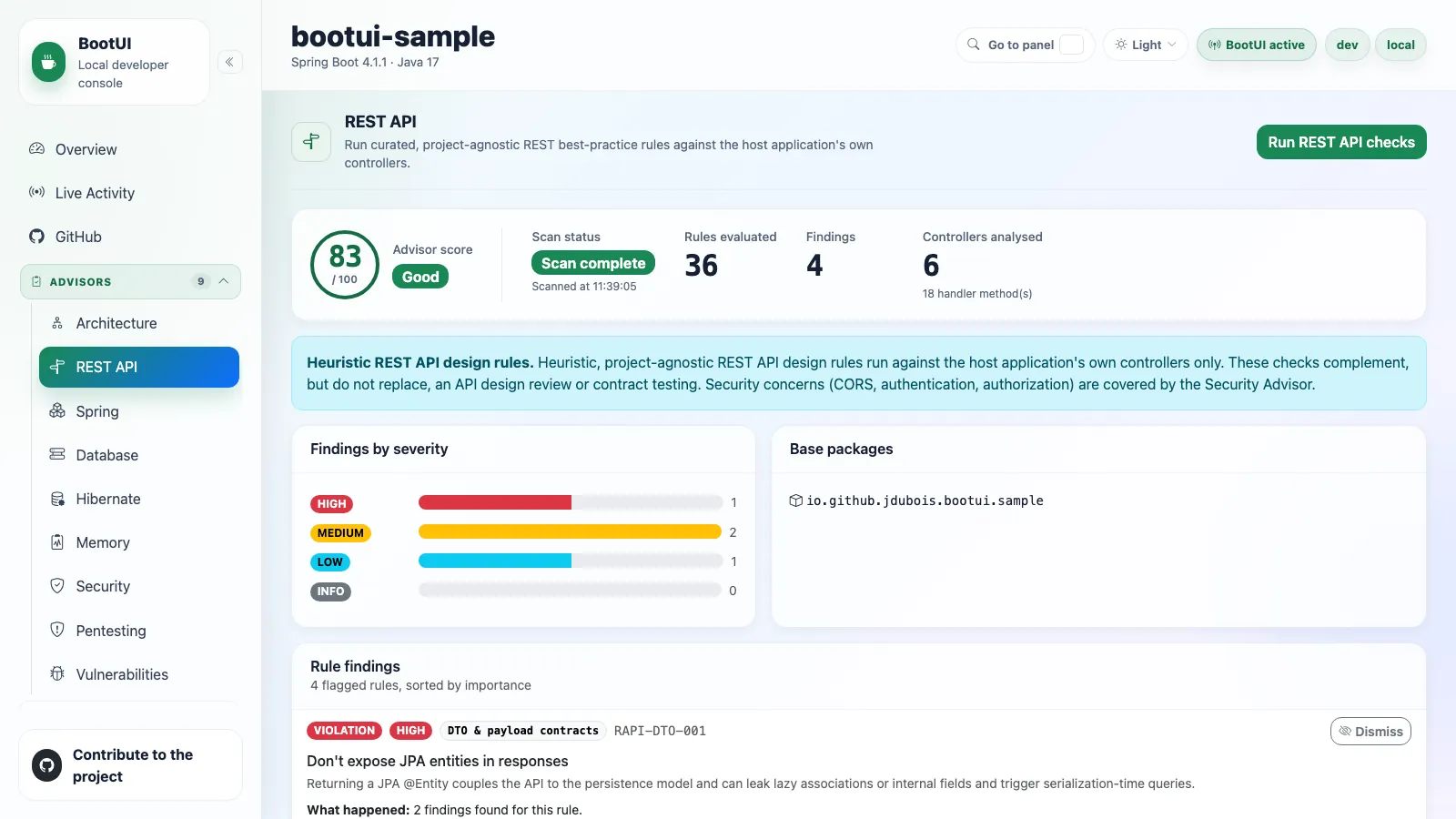Click the Good score badge
Image resolution: width=1456 pixels, height=819 pixels.
(x=420, y=277)
